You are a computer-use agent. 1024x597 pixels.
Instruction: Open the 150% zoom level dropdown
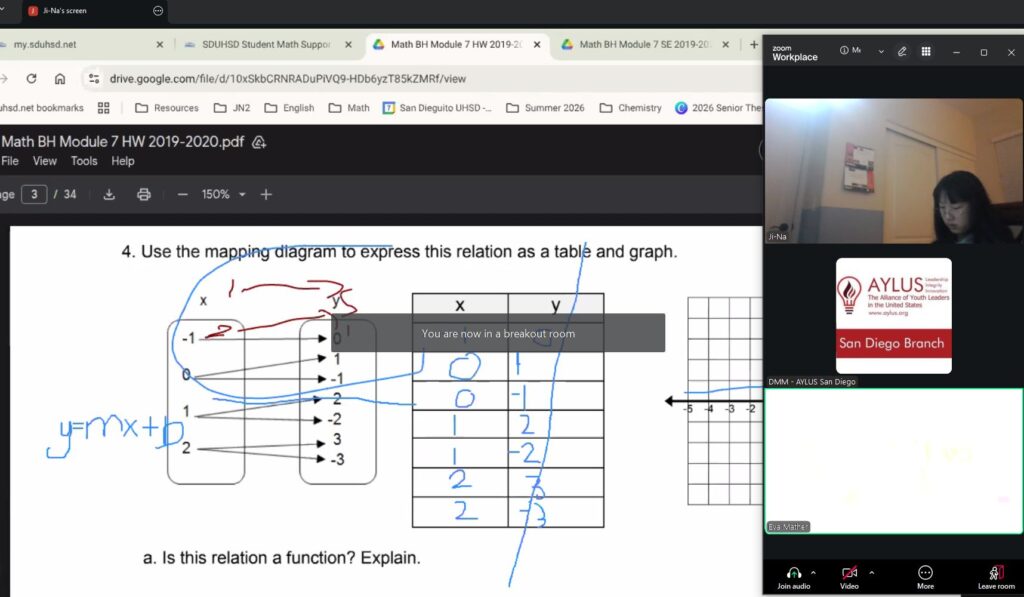(x=224, y=194)
